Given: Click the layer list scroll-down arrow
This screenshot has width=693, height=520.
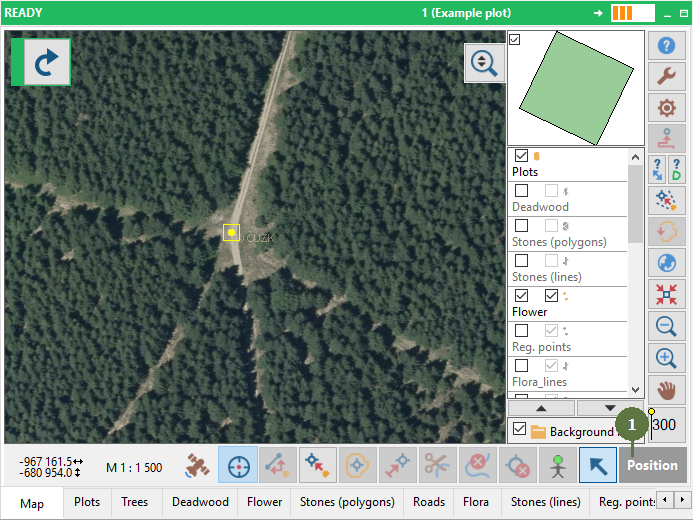Looking at the screenshot, I should [x=636, y=390].
